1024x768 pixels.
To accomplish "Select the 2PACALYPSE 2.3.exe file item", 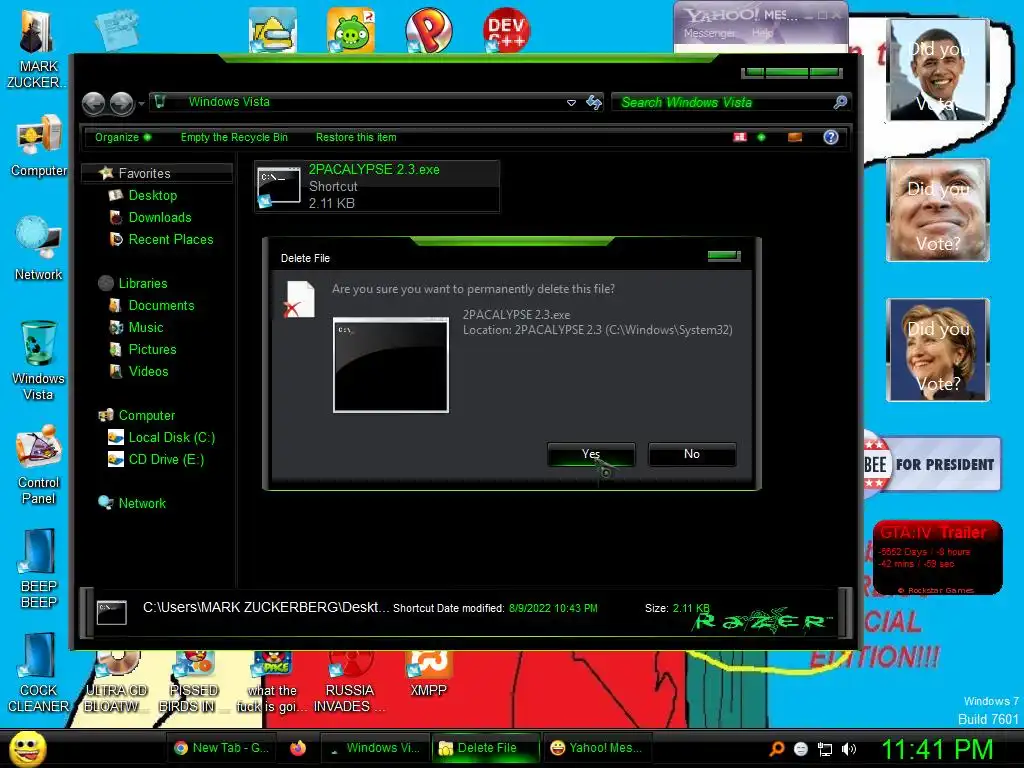I will pos(377,187).
